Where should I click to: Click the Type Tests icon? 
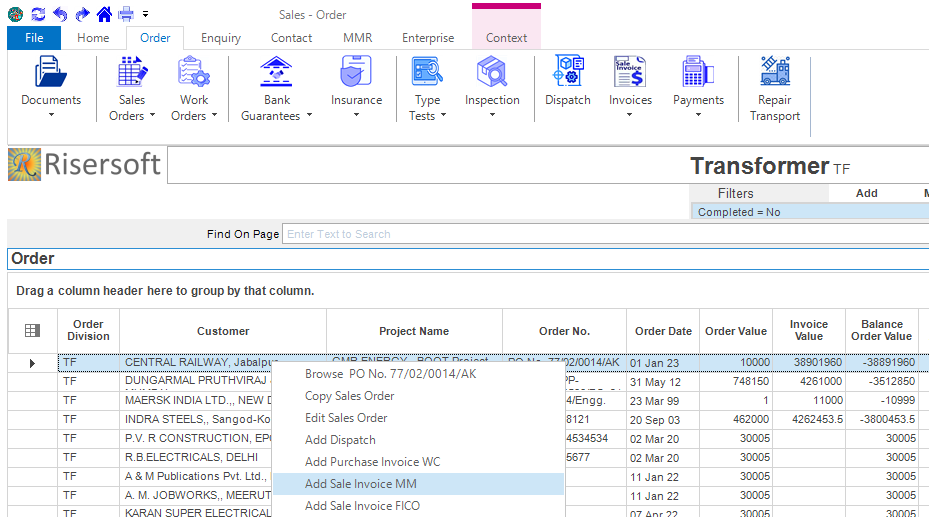(x=427, y=73)
